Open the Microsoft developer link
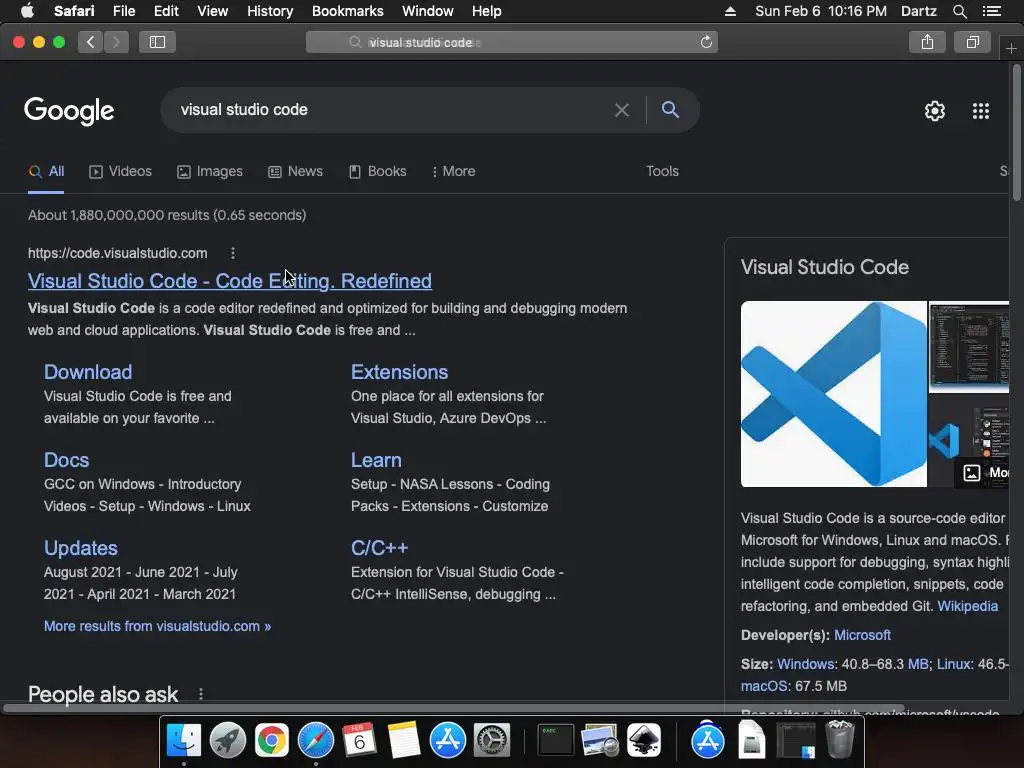The image size is (1024, 768). coord(862,635)
